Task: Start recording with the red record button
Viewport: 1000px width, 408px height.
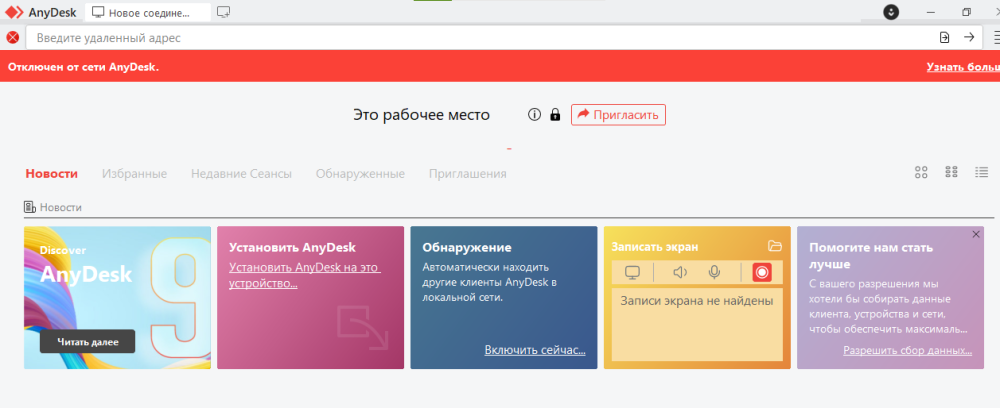Action: pyautogui.click(x=761, y=273)
